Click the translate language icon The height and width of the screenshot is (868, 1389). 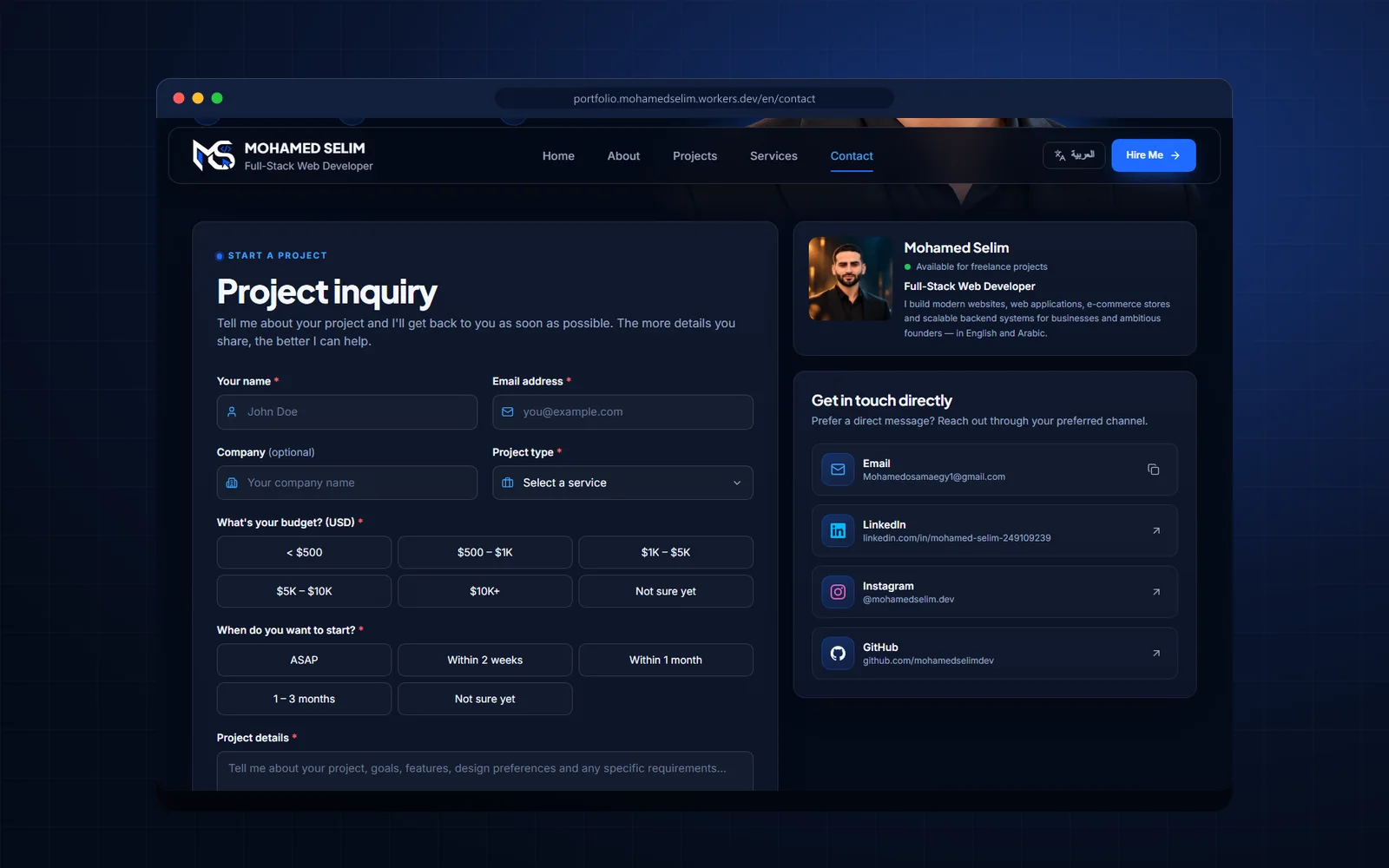[x=1060, y=155]
